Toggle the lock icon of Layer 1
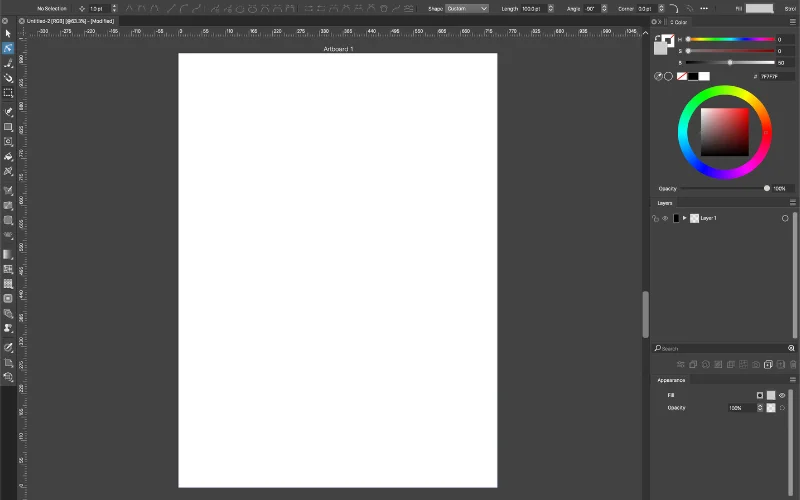Viewport: 800px width, 500px height. pyautogui.click(x=656, y=218)
